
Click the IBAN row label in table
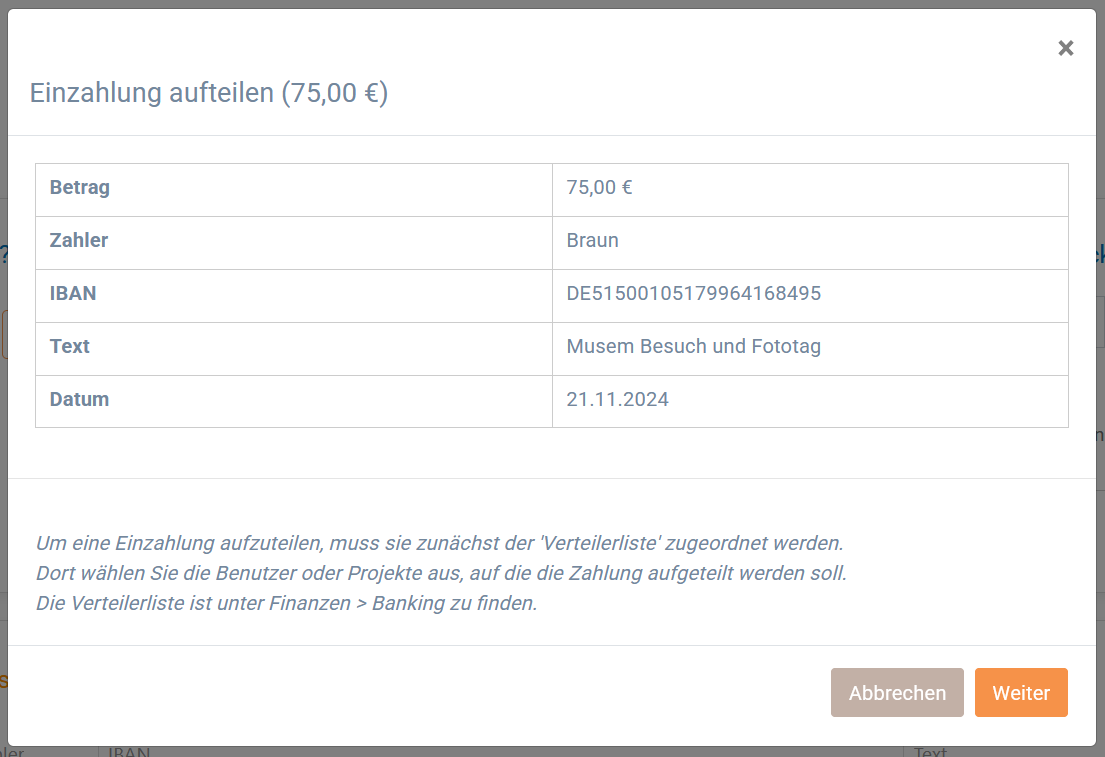[73, 293]
